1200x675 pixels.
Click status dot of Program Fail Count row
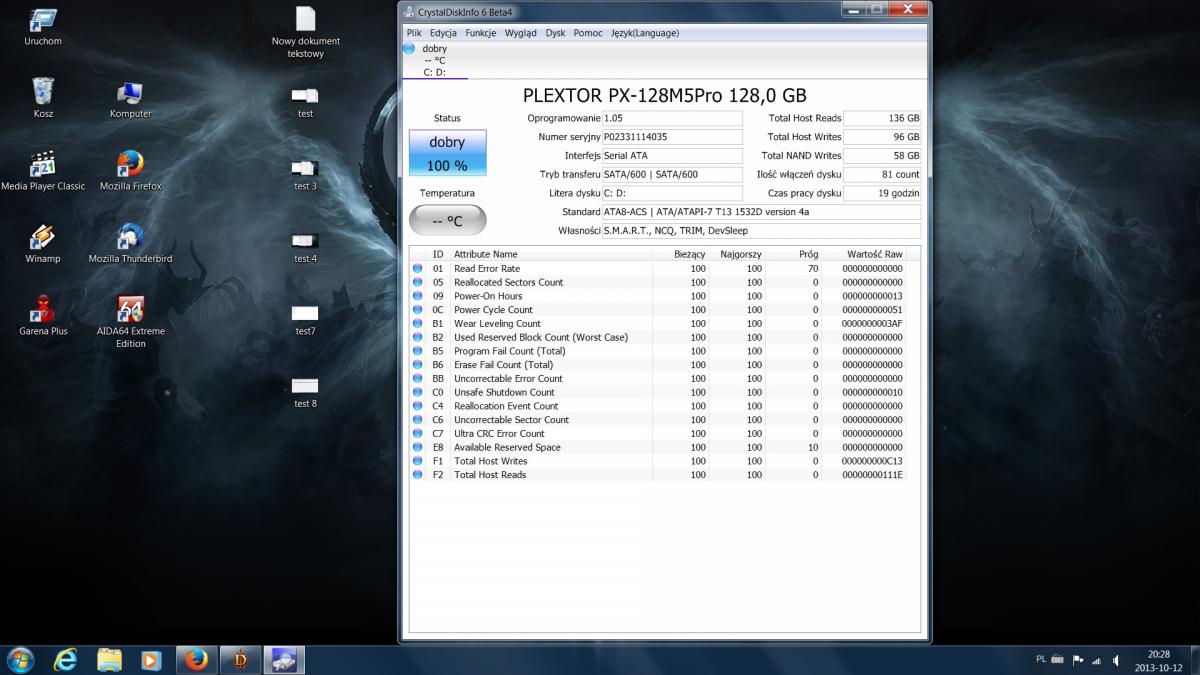418,351
